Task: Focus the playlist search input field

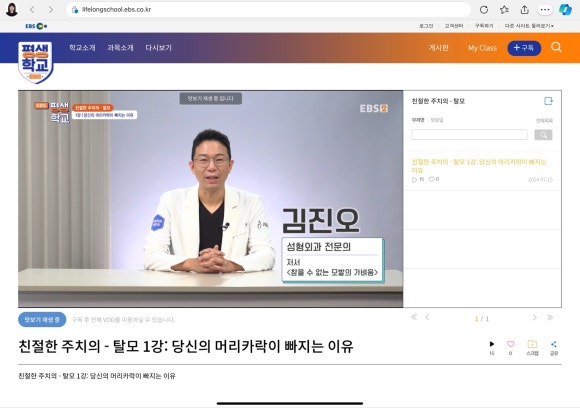Action: click(x=469, y=135)
